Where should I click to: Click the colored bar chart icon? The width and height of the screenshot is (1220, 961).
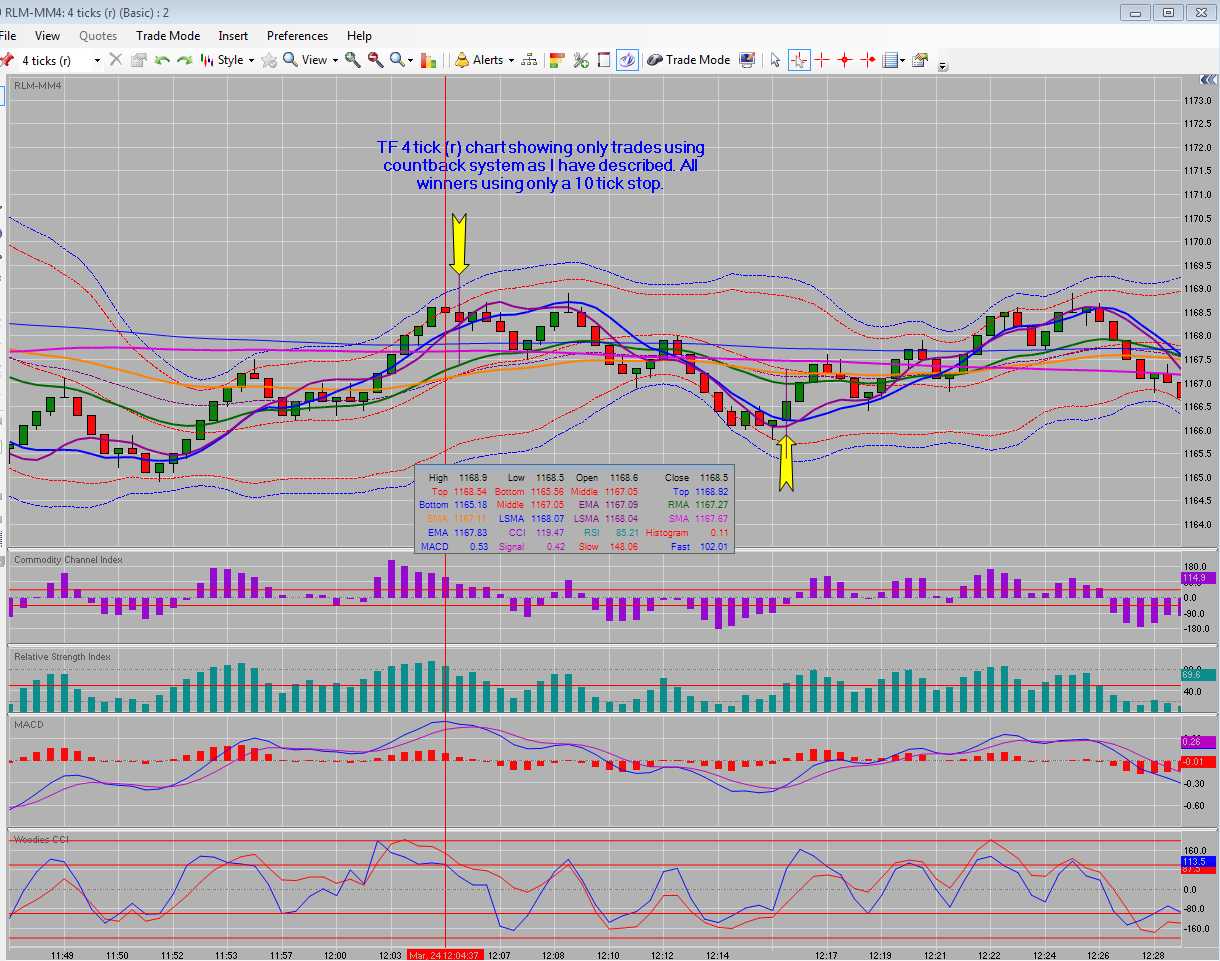(x=430, y=60)
